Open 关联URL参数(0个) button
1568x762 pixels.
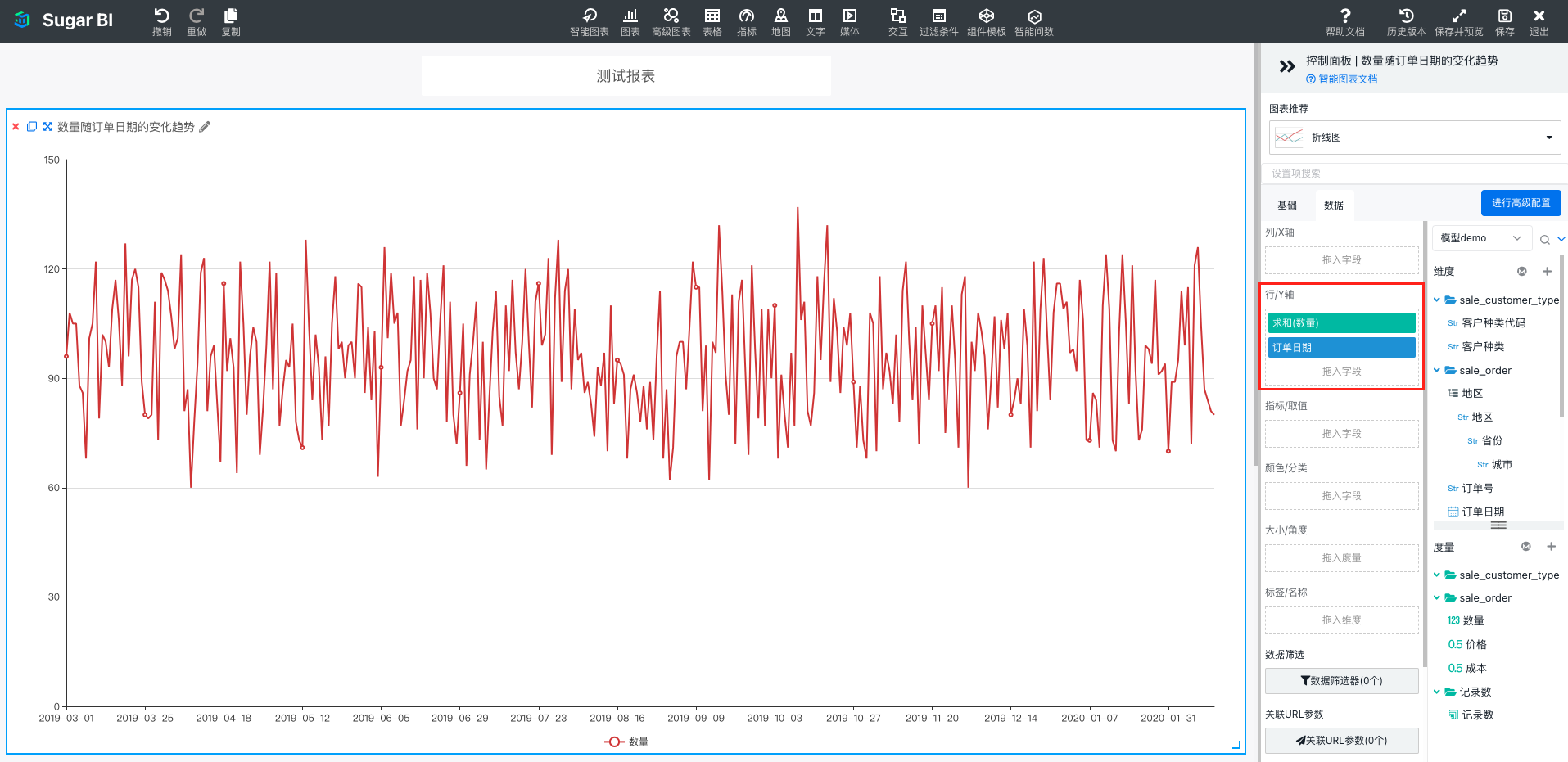(x=1341, y=741)
